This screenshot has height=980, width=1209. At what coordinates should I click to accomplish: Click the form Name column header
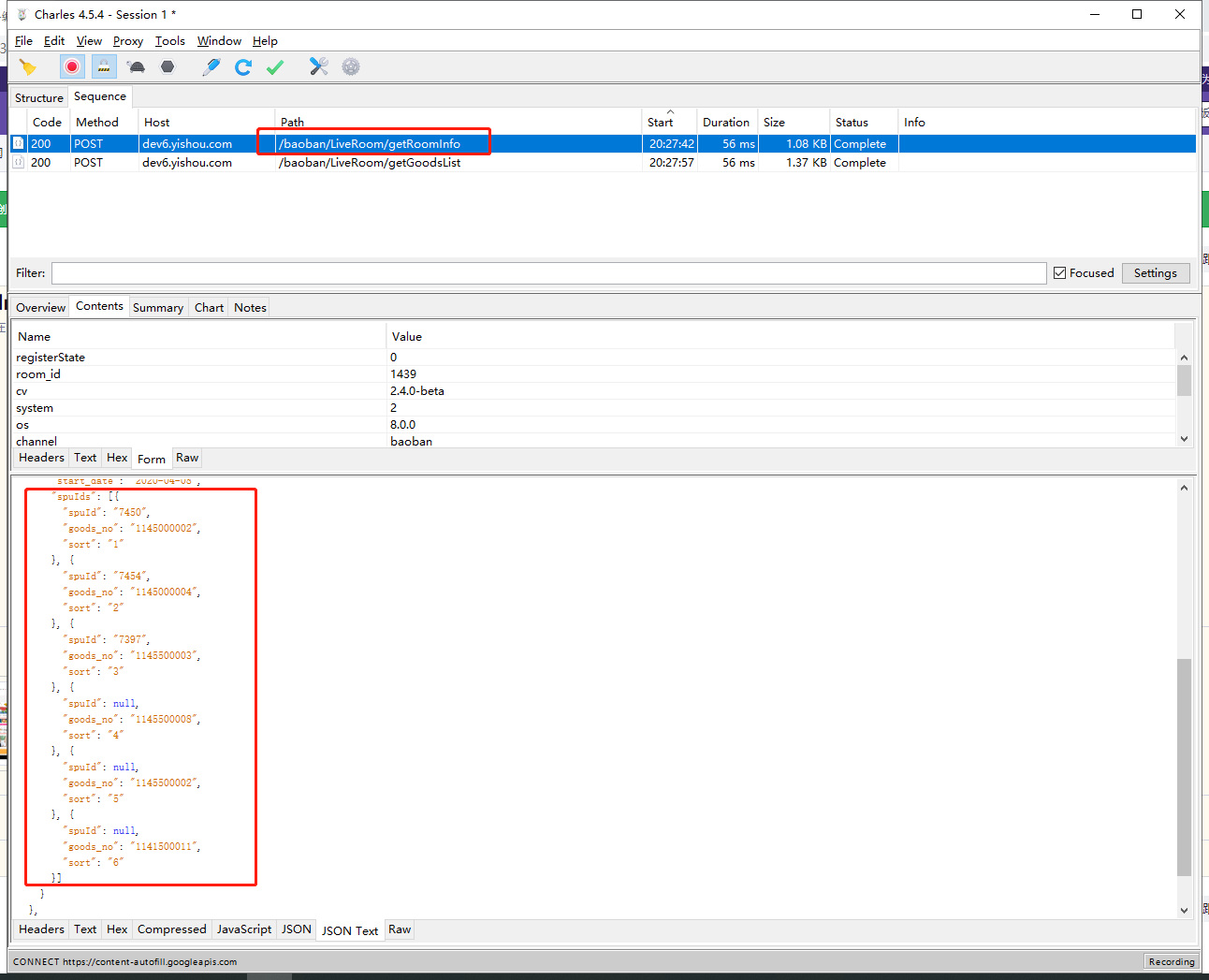198,337
